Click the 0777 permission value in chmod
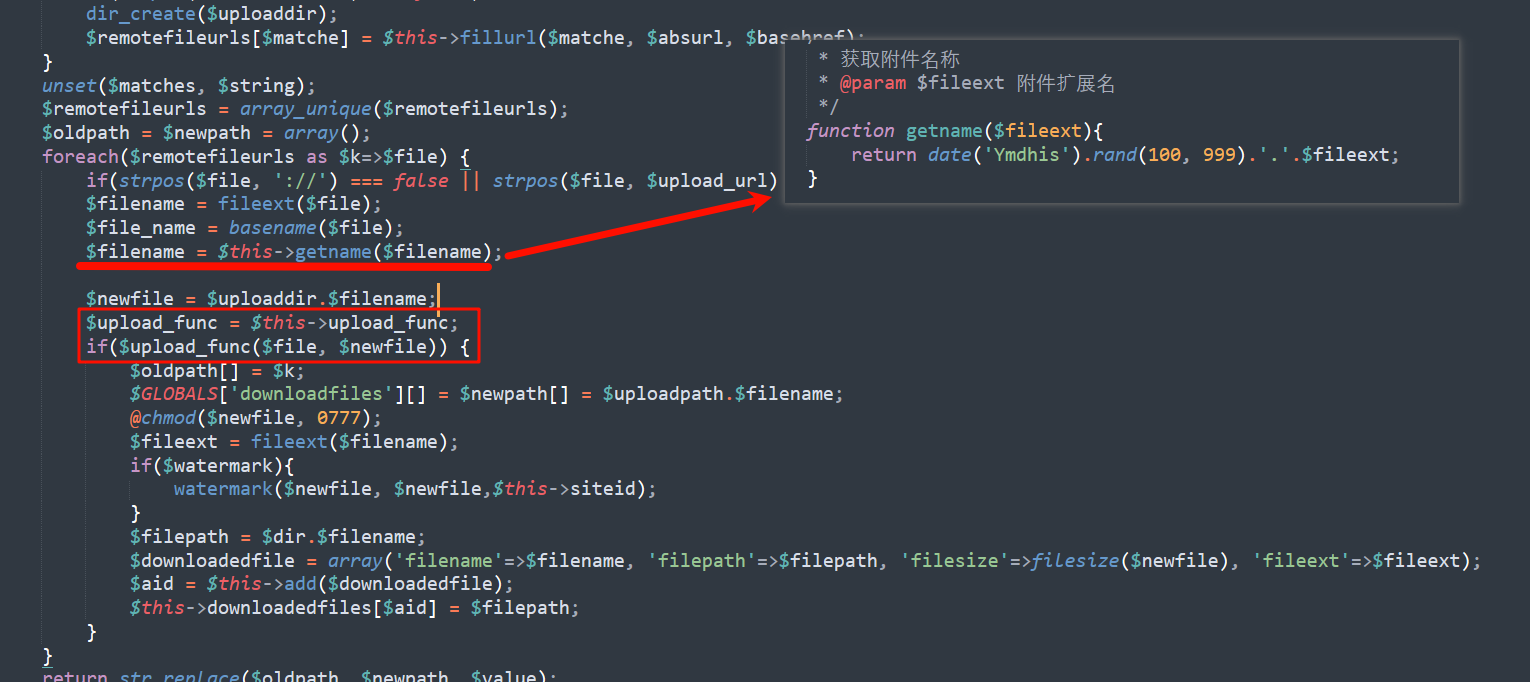 coord(339,418)
